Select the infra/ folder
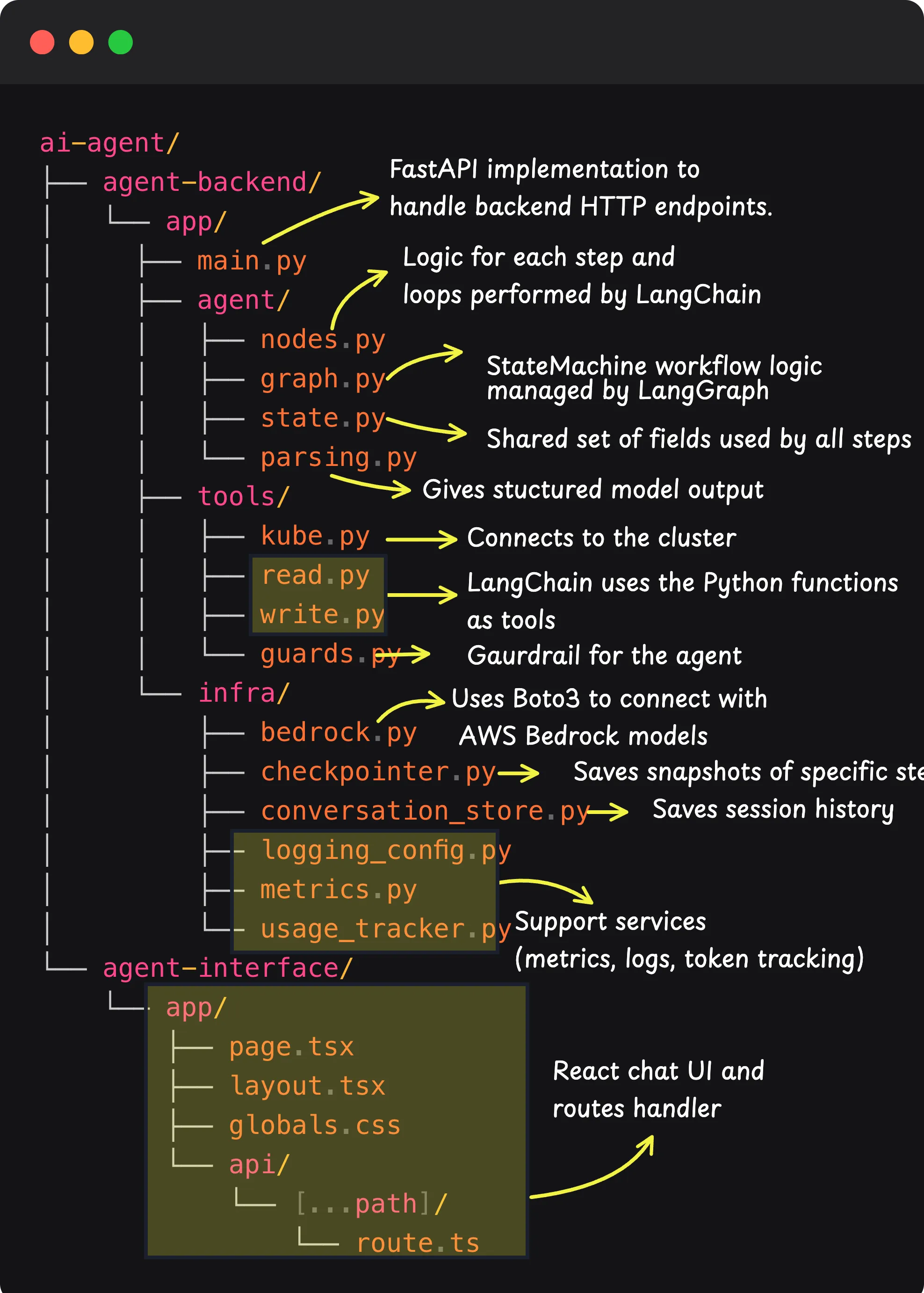This screenshot has height=1293, width=924. click(x=244, y=693)
